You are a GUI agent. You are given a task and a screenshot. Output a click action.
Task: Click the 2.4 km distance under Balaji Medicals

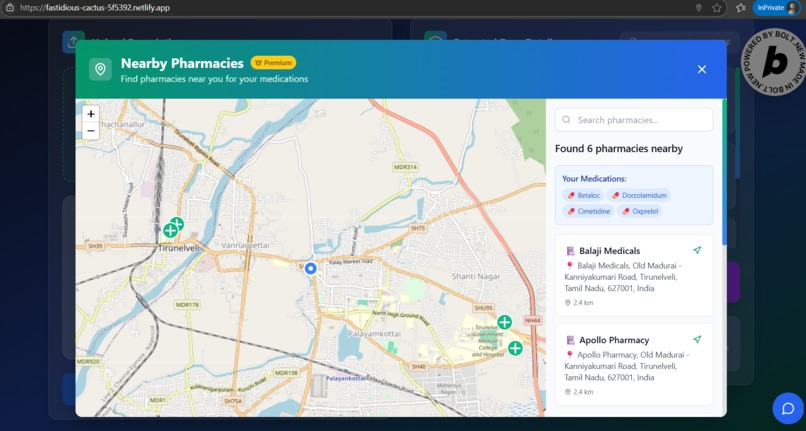click(x=579, y=303)
